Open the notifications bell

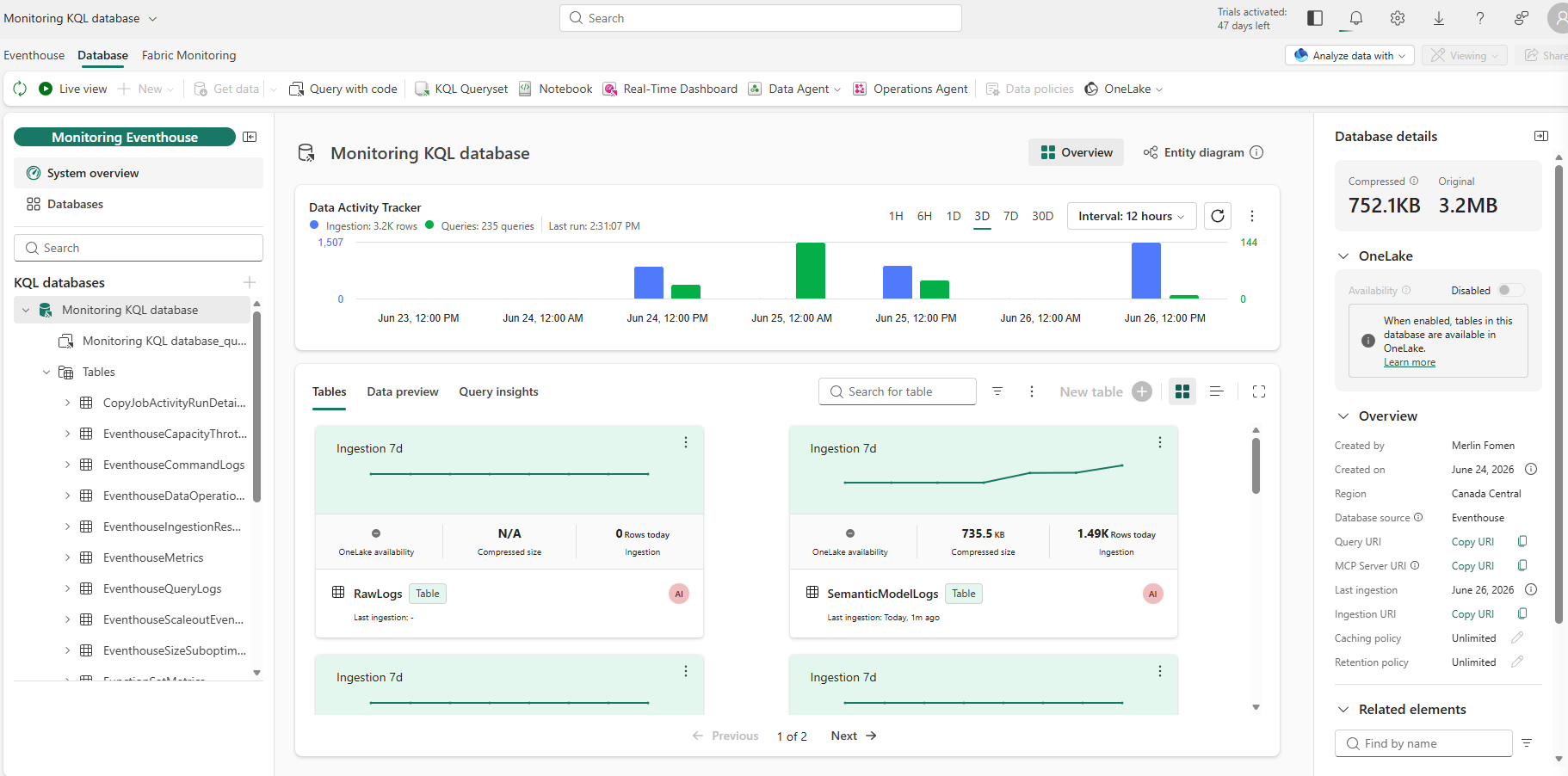click(x=1356, y=18)
